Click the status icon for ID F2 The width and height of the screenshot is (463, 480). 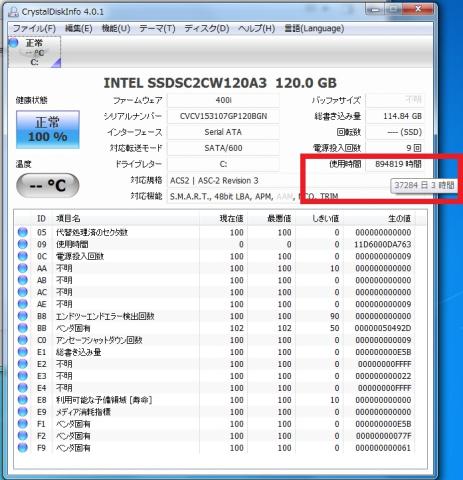[23, 436]
